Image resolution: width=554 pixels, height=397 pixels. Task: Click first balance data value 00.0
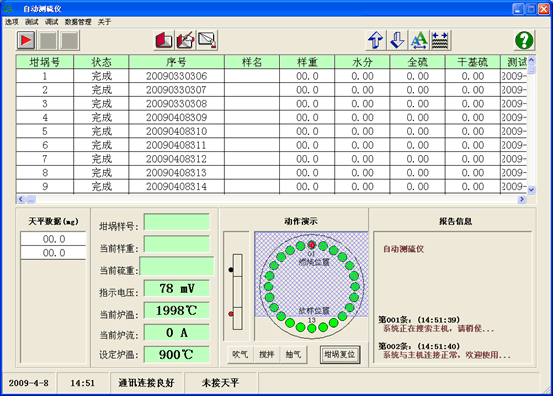coord(54,239)
